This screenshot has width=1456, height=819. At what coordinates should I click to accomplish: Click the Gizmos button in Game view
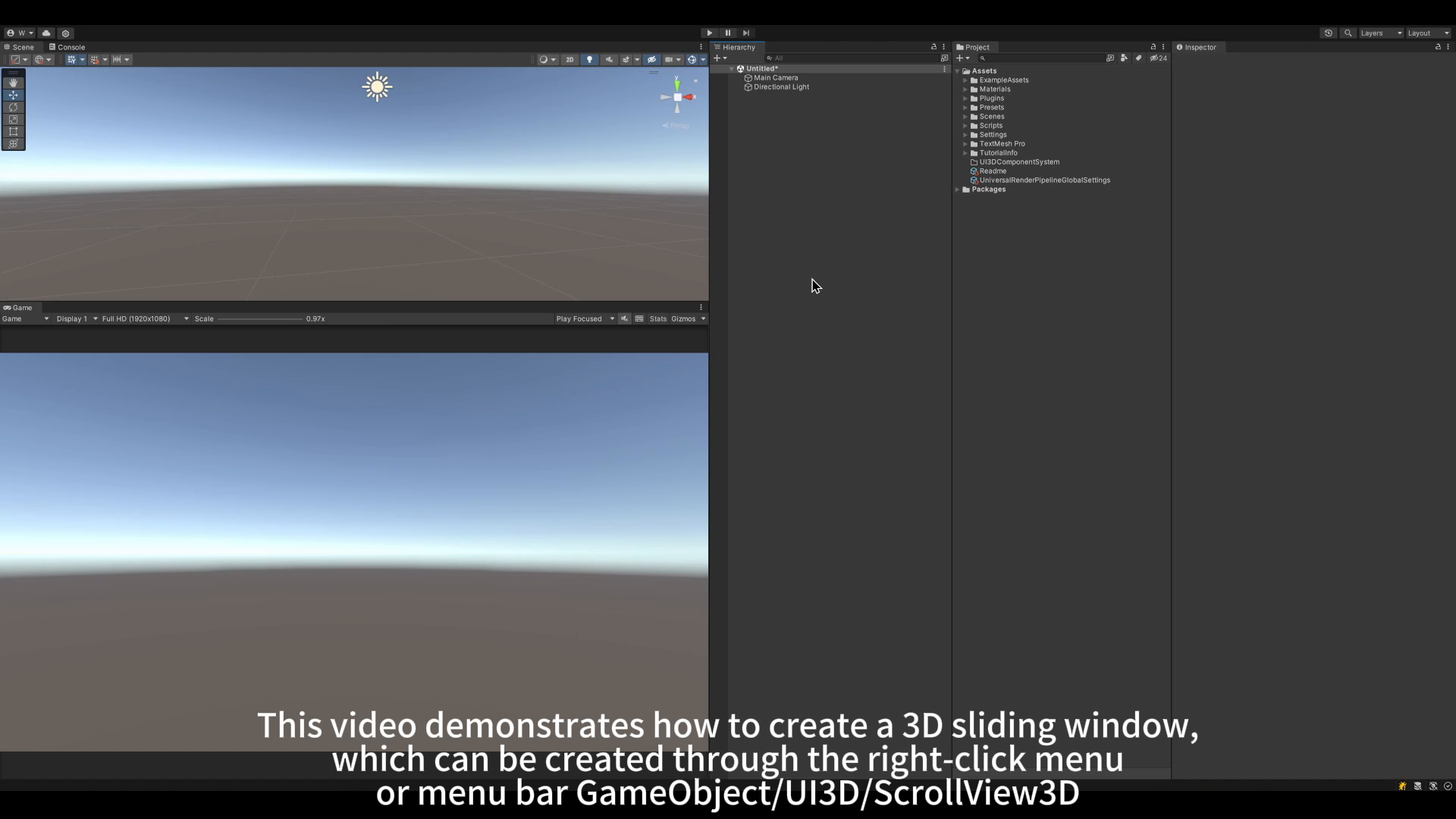(x=683, y=318)
